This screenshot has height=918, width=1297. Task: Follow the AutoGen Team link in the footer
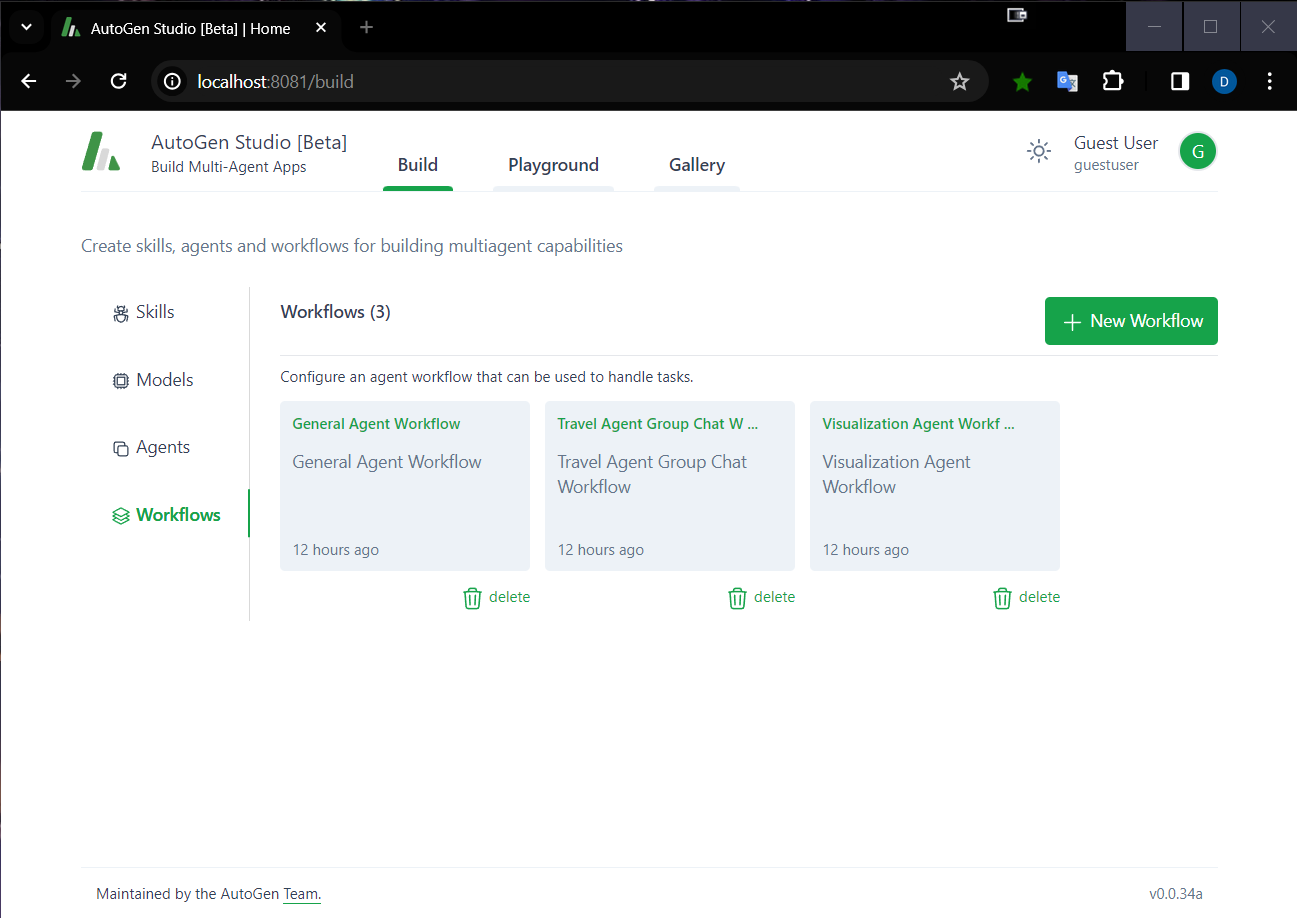pos(301,893)
